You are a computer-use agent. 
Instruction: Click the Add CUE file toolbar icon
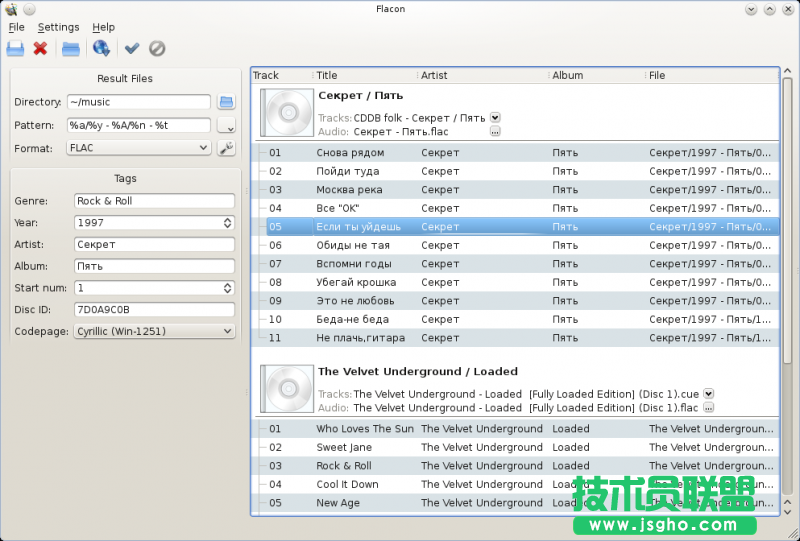coord(15,48)
